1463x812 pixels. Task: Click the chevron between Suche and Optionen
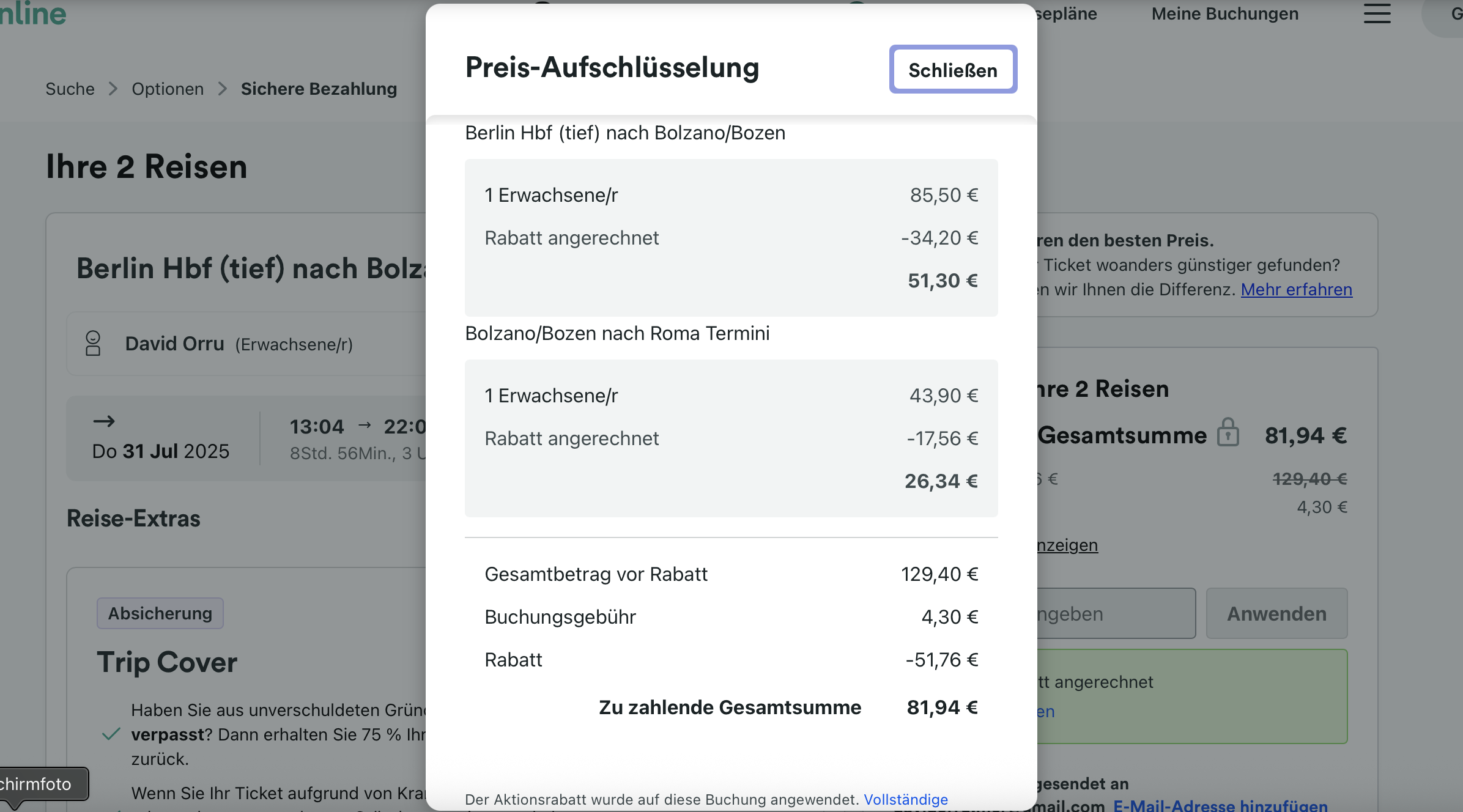click(113, 89)
